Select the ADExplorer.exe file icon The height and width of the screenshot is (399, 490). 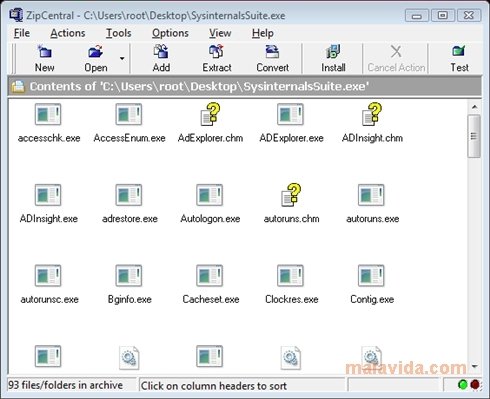(290, 114)
